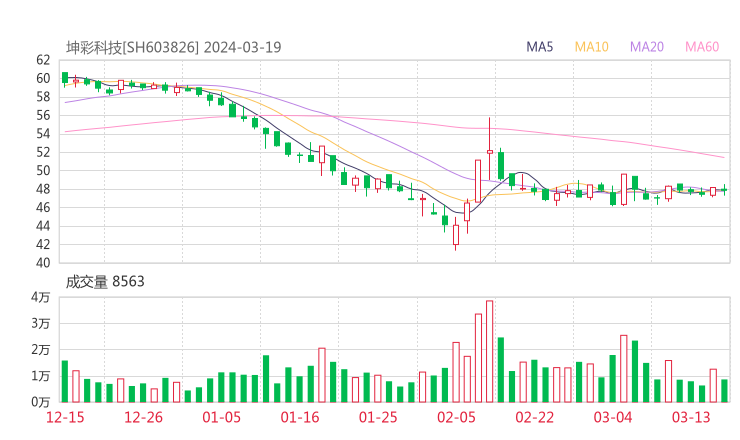Click the tallest red volume bar
This screenshot has height=440, width=740.
tap(489, 351)
